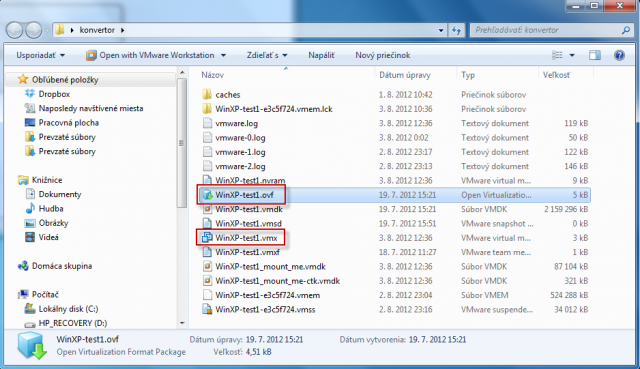Select WinXP-test1_mount_me-ctk.vmdk file
Screen dimensions: 640x369
pos(278,281)
